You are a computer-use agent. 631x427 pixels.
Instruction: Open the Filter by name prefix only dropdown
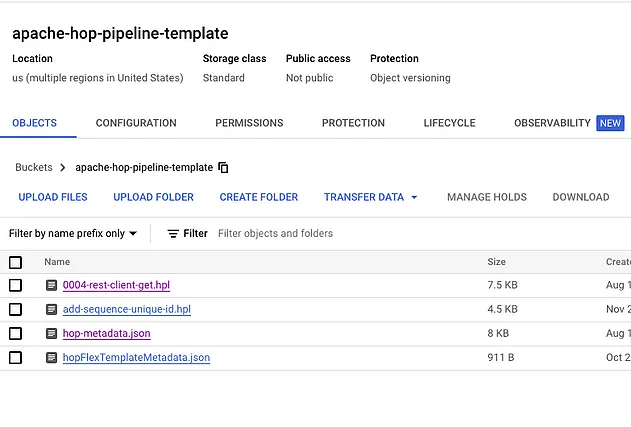[x=73, y=234]
